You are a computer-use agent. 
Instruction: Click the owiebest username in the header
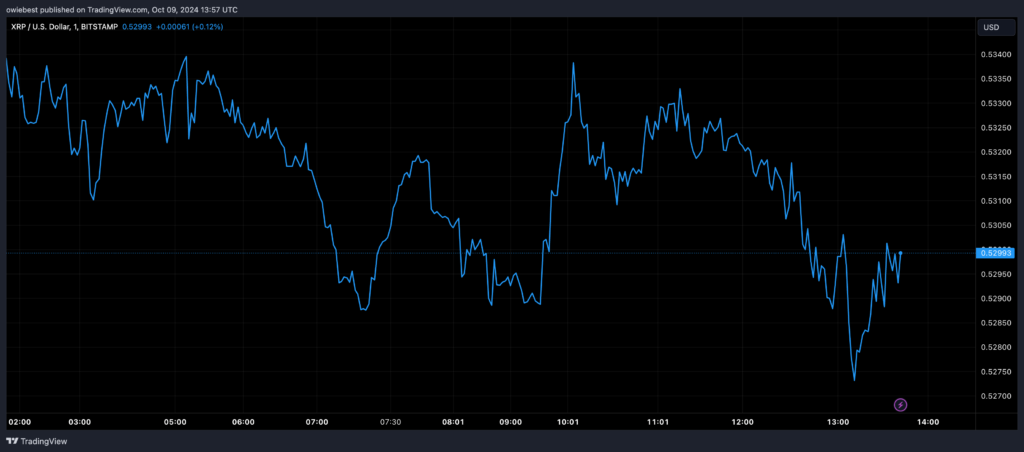coord(23,8)
